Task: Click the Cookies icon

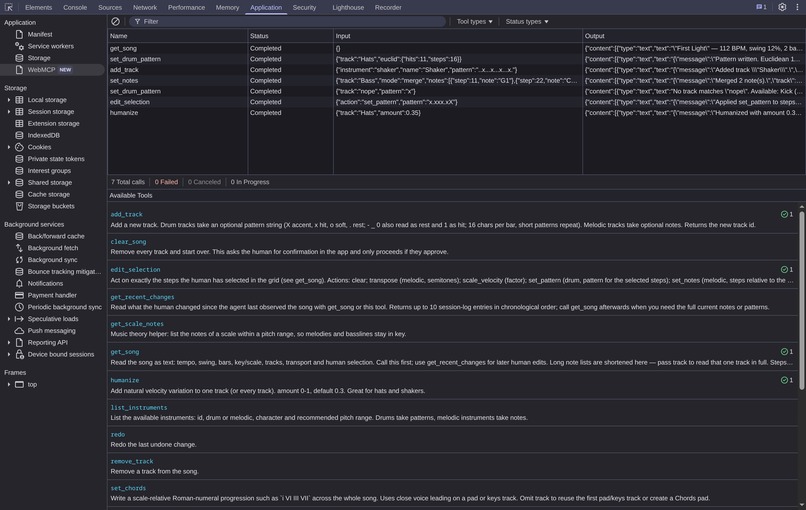Action: tap(19, 147)
